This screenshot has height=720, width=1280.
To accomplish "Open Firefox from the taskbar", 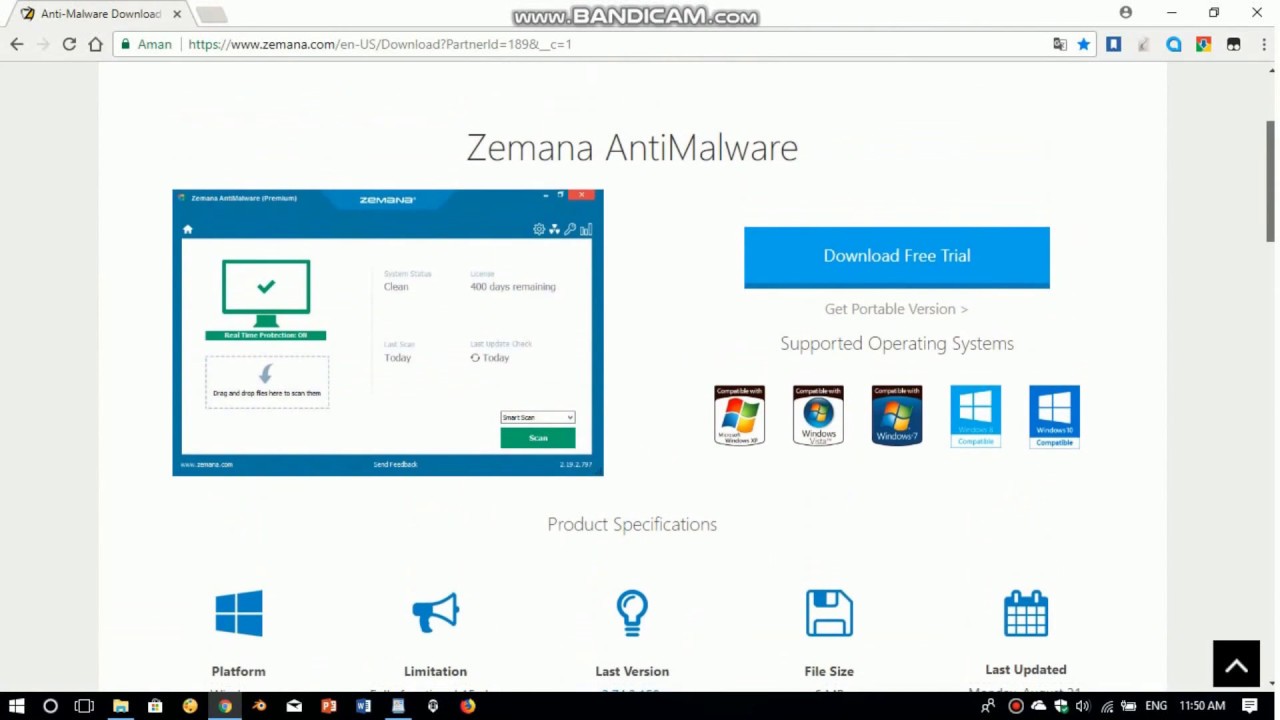I will (467, 706).
